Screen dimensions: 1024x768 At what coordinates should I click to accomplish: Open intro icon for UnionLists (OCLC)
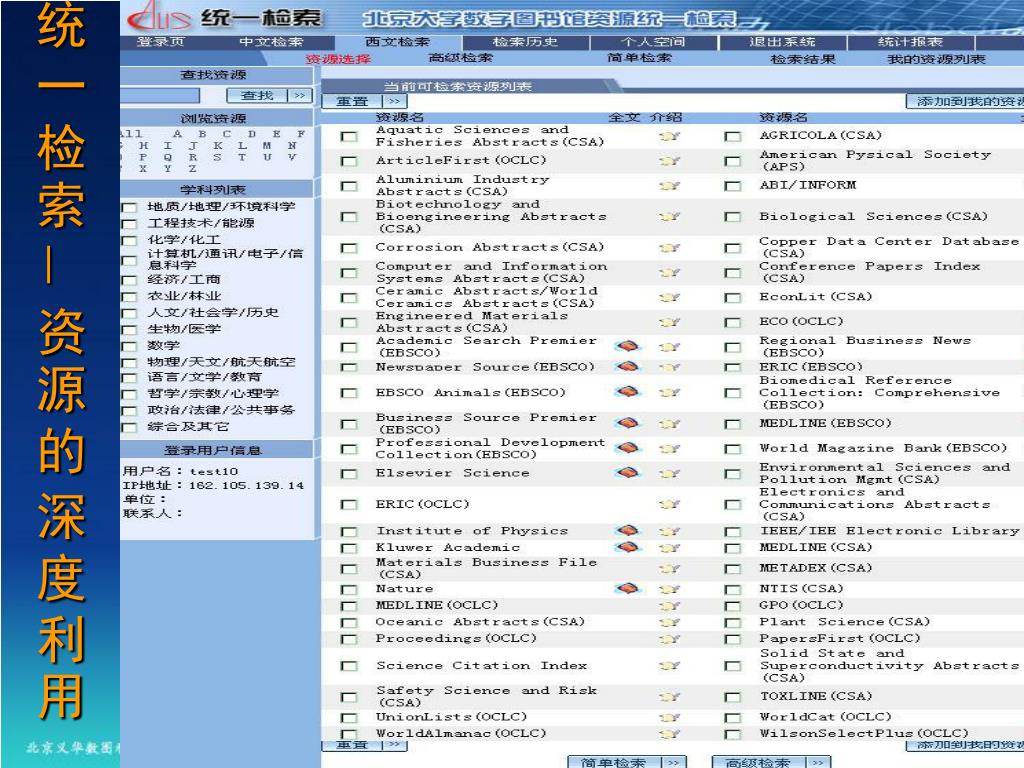[x=669, y=717]
